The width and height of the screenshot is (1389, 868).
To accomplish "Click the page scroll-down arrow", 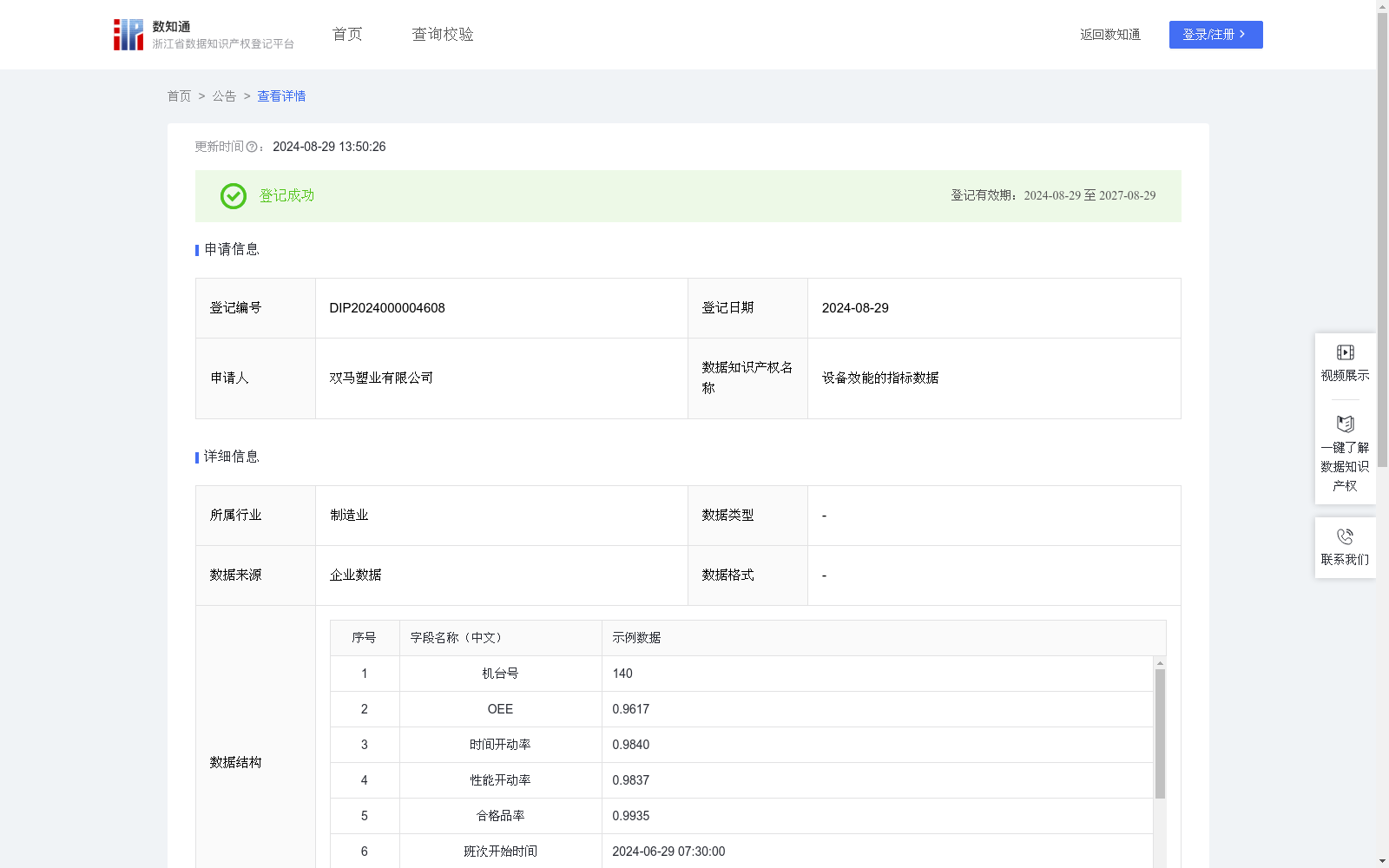I will pos(1382,861).
